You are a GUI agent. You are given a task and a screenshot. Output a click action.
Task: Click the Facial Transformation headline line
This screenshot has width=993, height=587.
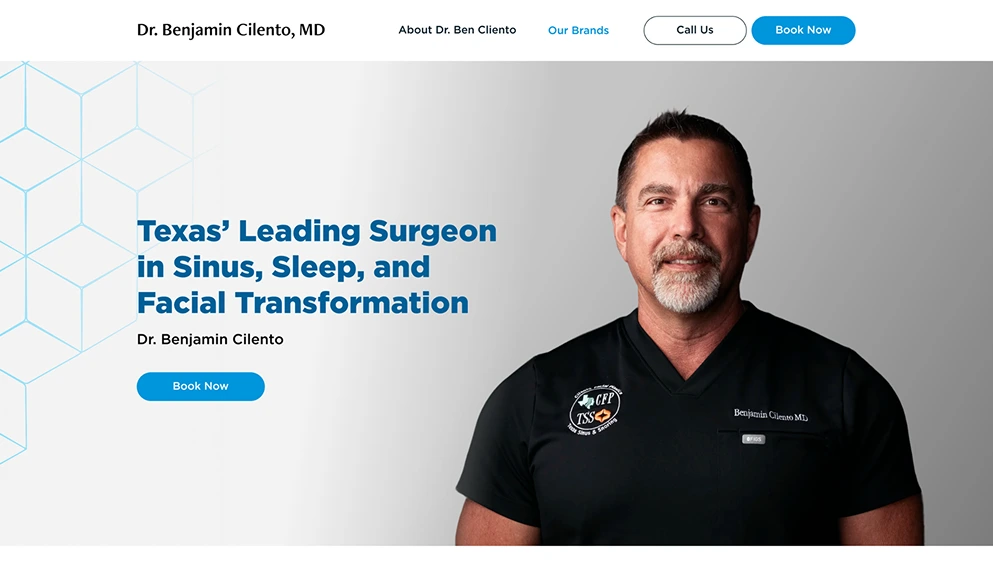point(303,303)
